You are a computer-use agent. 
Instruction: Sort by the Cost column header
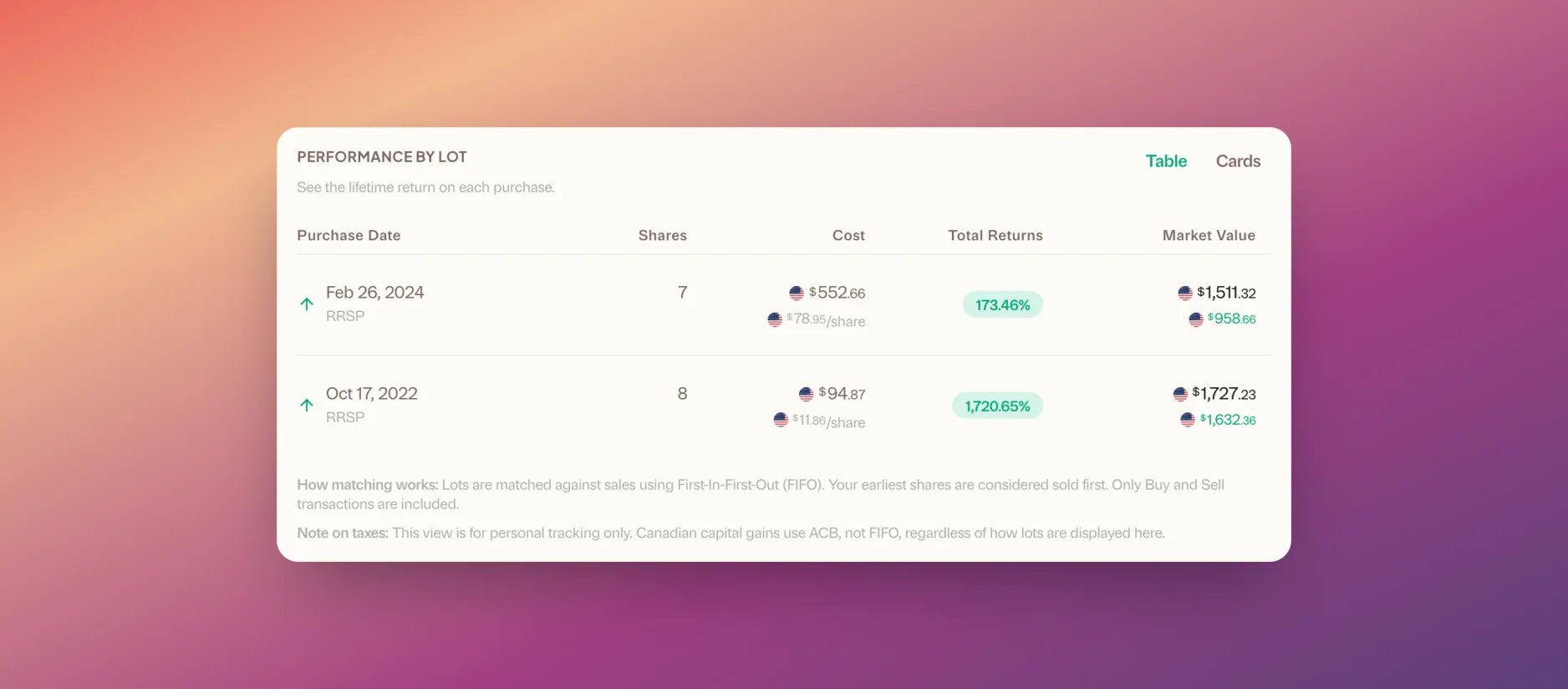coord(848,236)
